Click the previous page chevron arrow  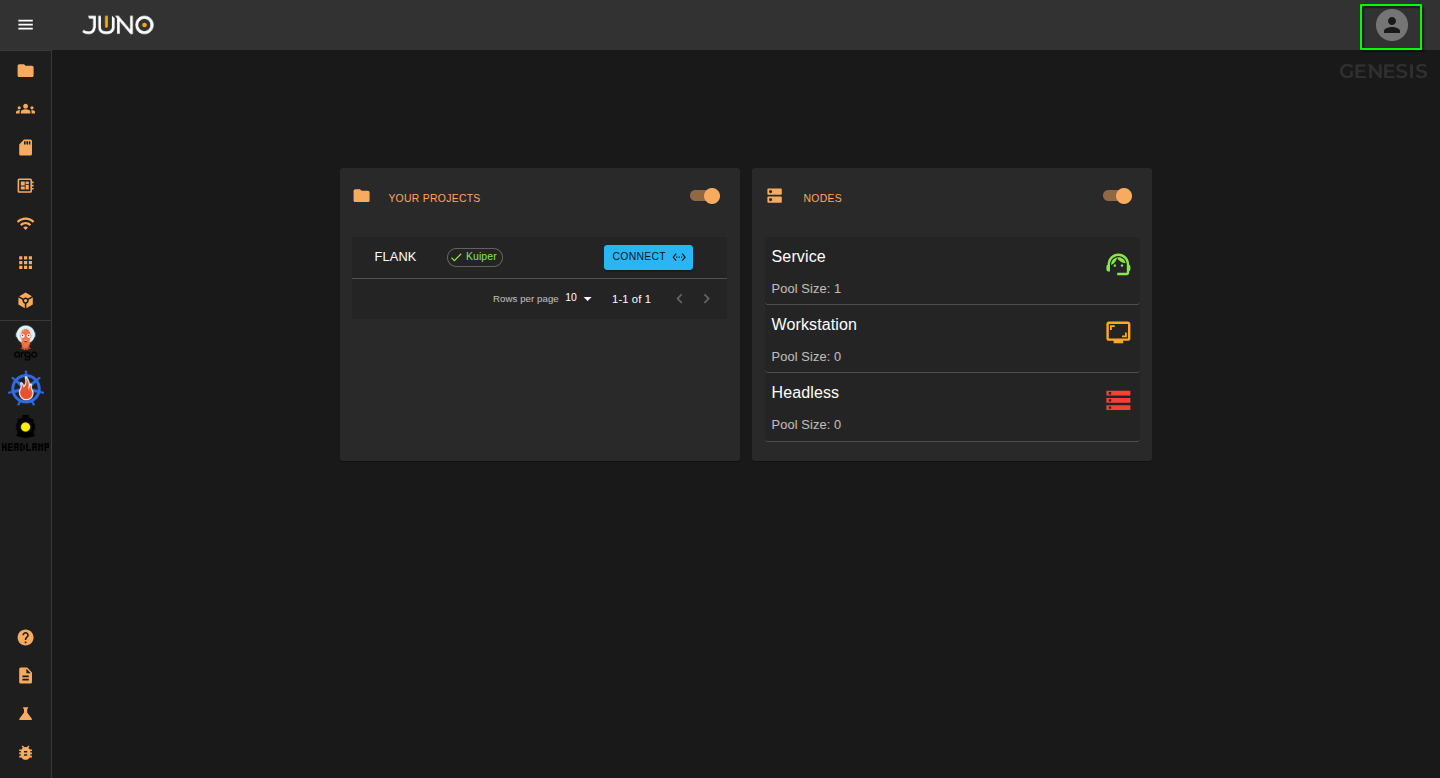coord(680,298)
